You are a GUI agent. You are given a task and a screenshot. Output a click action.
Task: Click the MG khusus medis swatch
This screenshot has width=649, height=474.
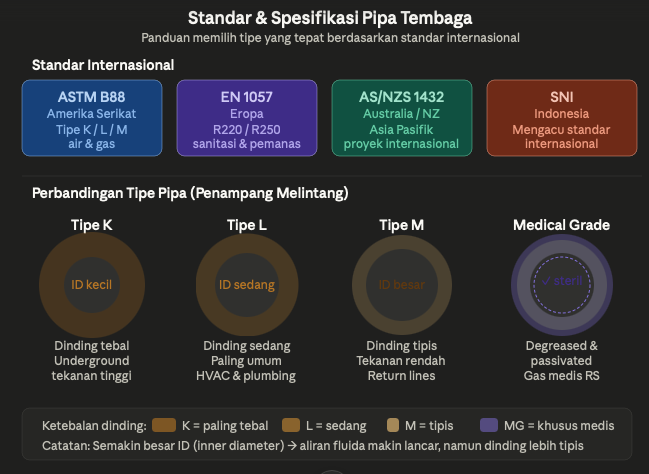pos(489,425)
